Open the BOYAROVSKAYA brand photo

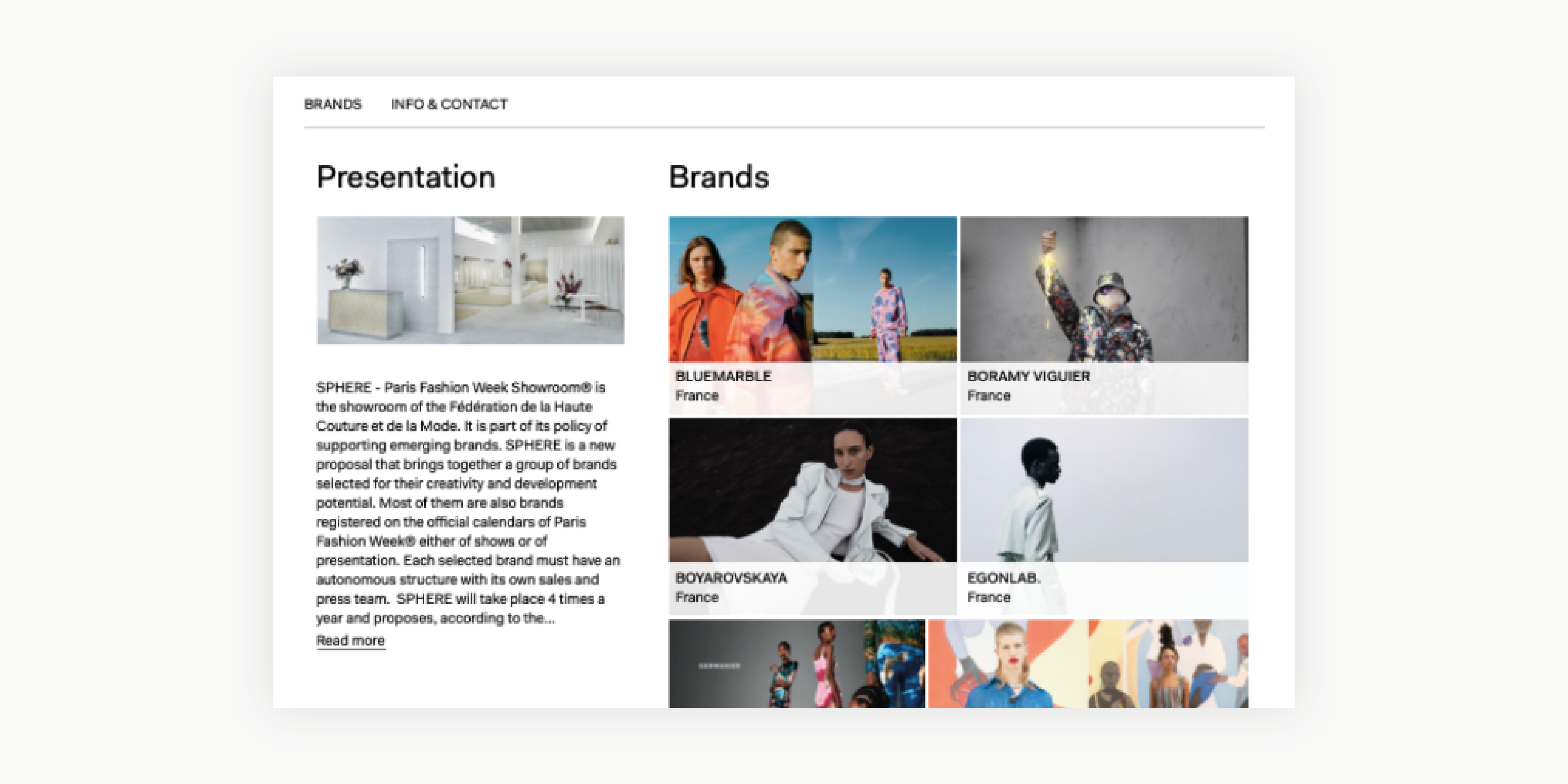[x=813, y=490]
